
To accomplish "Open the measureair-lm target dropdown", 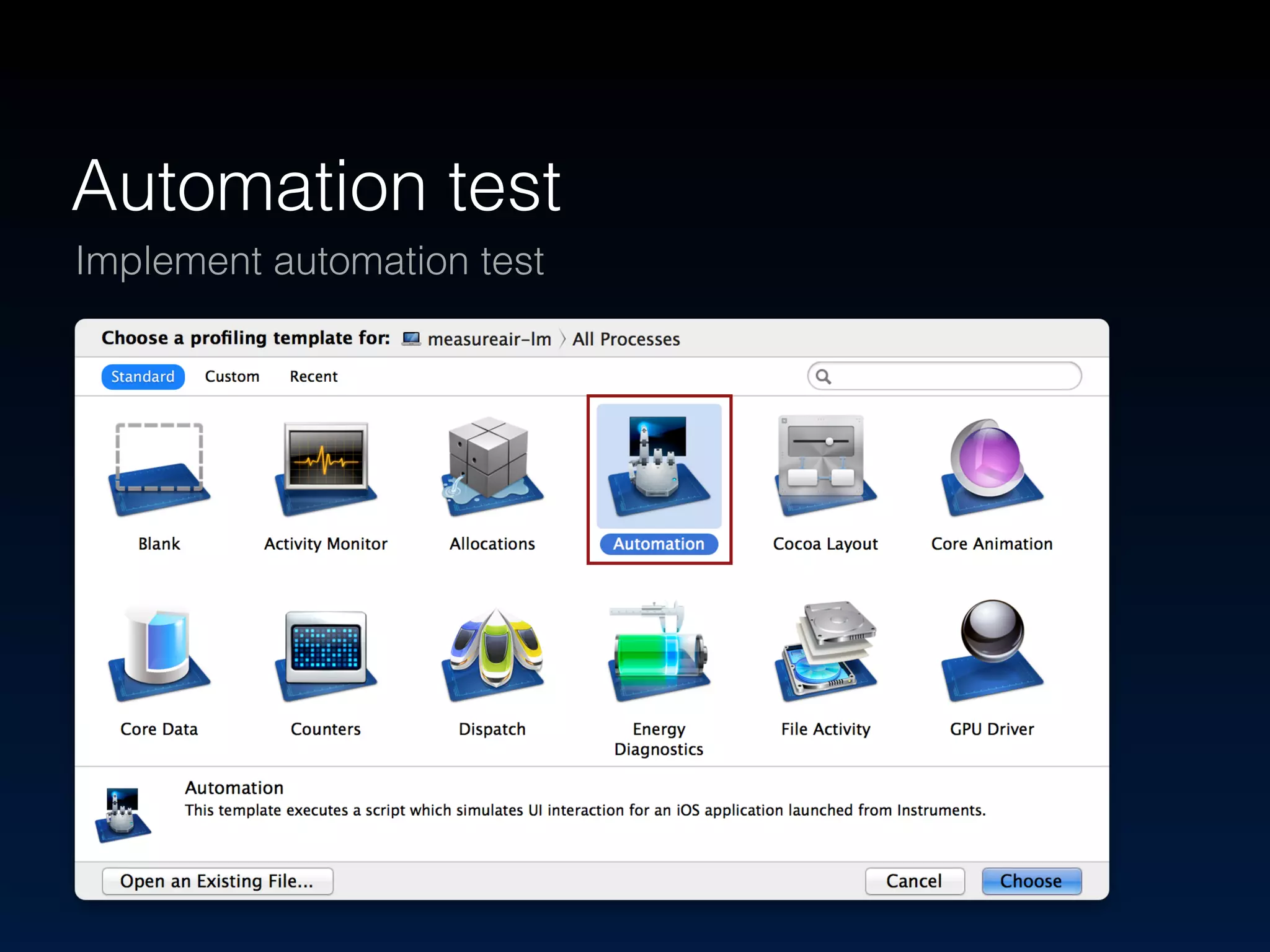I will (x=476, y=339).
